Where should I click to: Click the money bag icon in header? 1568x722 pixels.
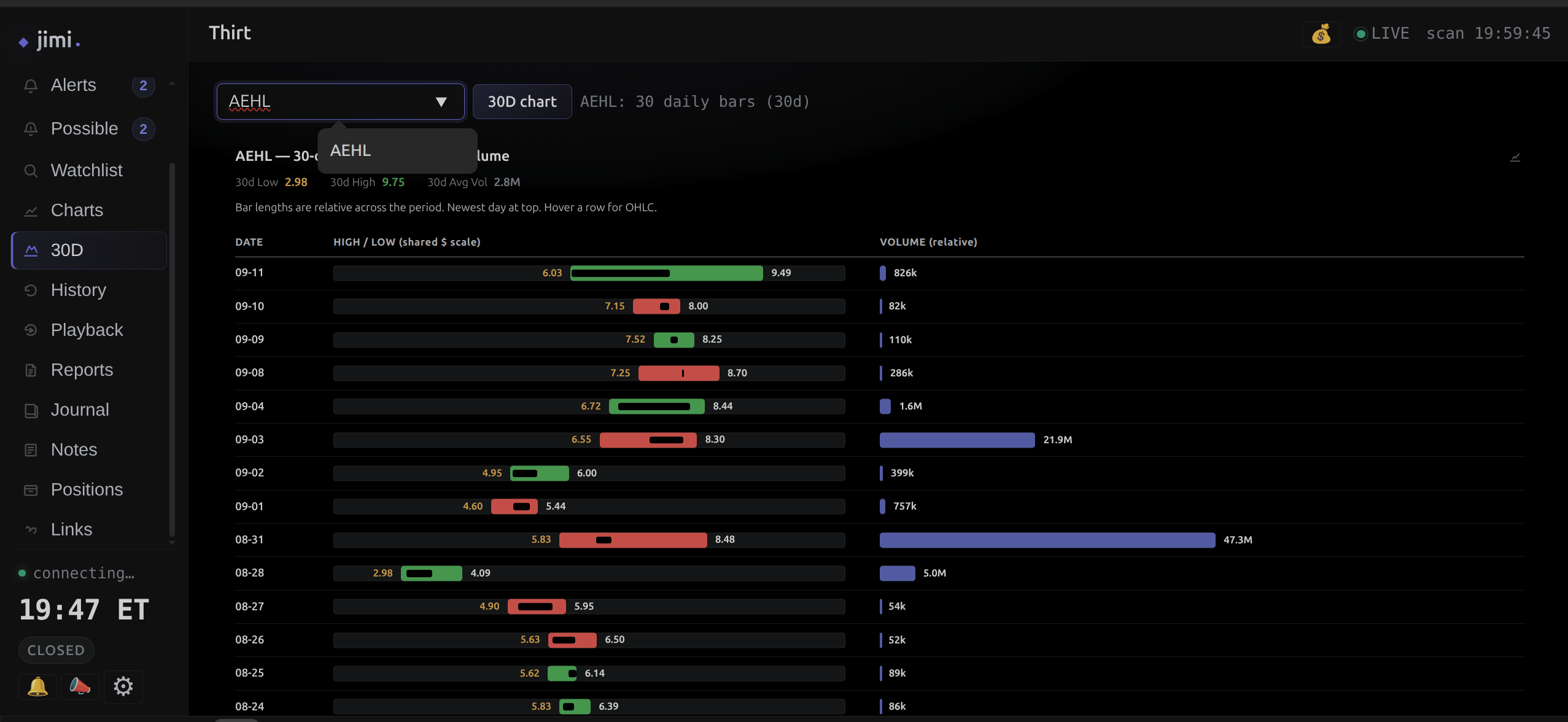coord(1321,34)
